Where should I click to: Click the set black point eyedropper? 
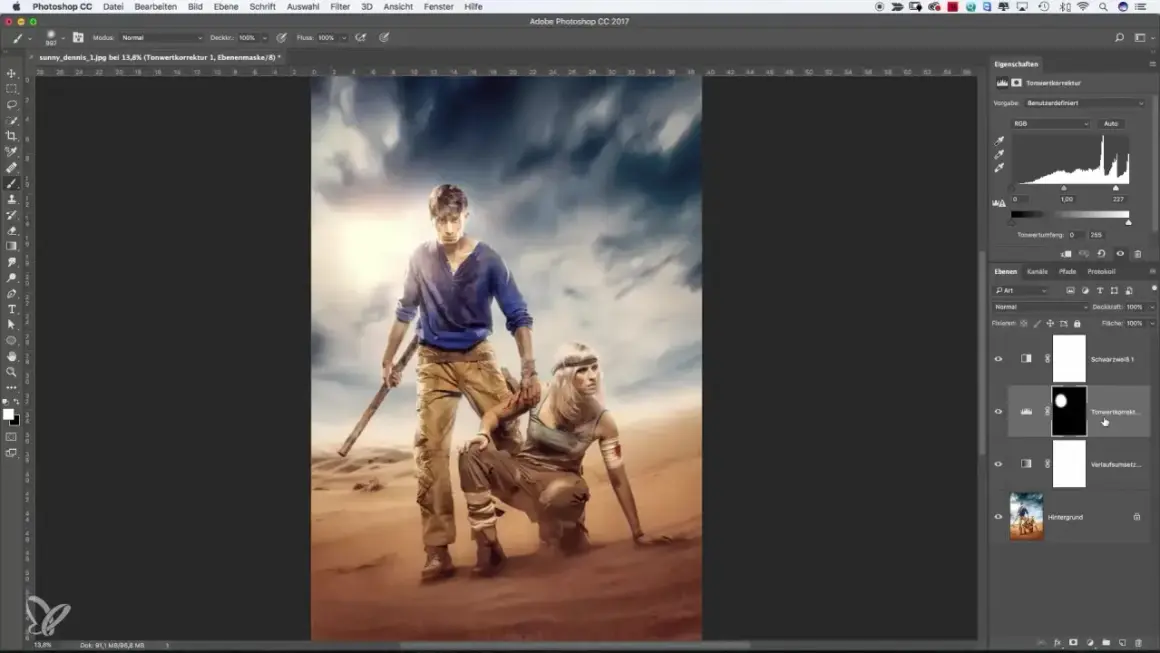coord(999,141)
